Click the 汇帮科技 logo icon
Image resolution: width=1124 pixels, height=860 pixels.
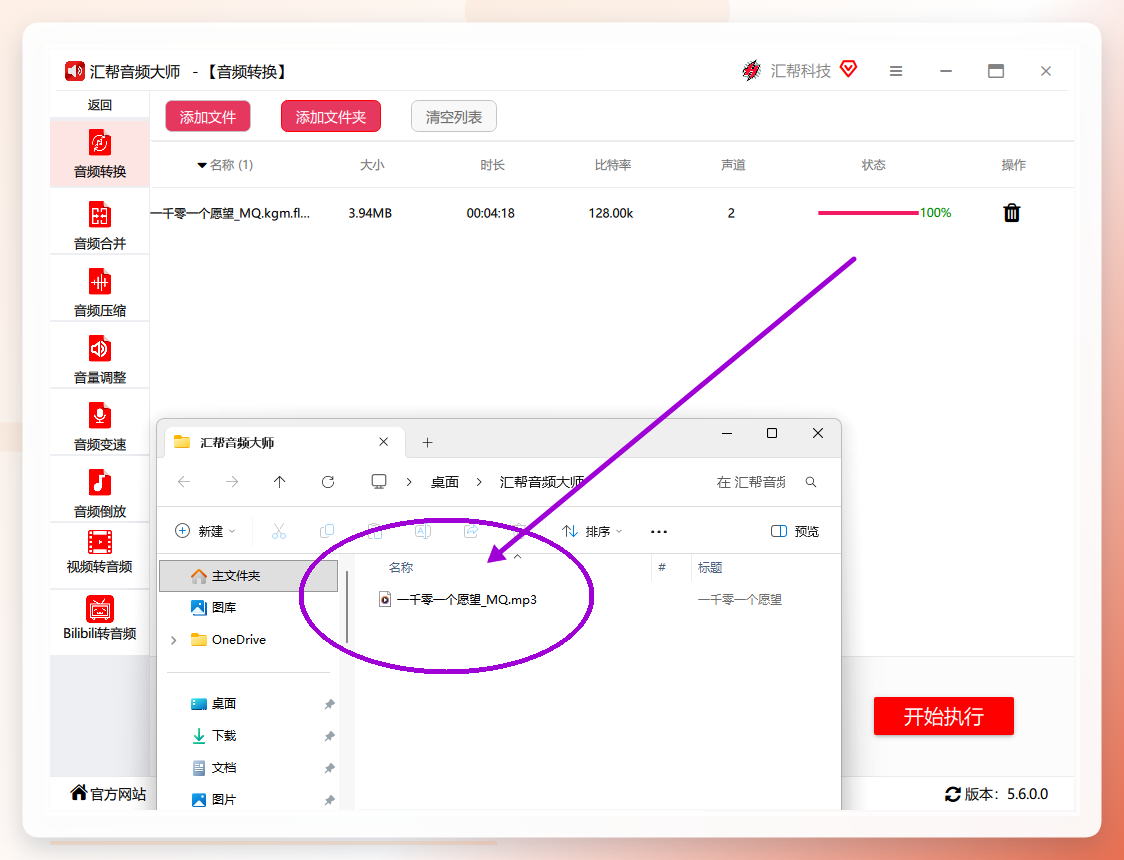[751, 70]
